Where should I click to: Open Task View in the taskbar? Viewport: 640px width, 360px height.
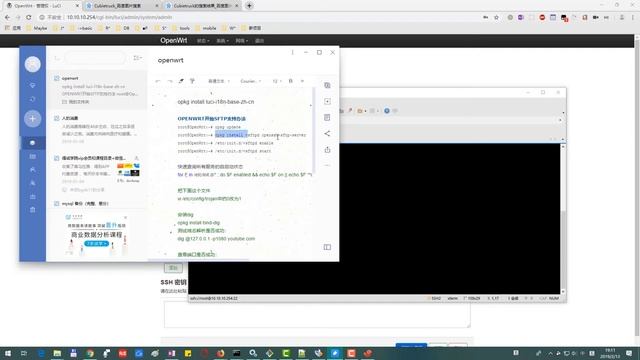coord(24,353)
